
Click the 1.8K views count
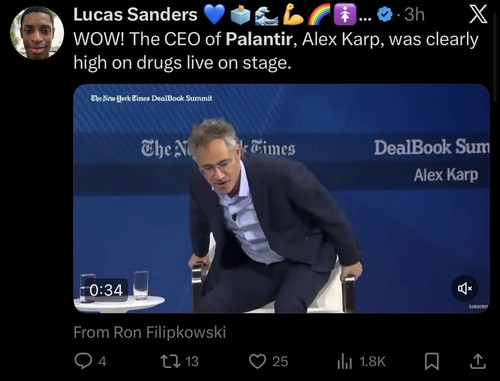click(x=372, y=362)
